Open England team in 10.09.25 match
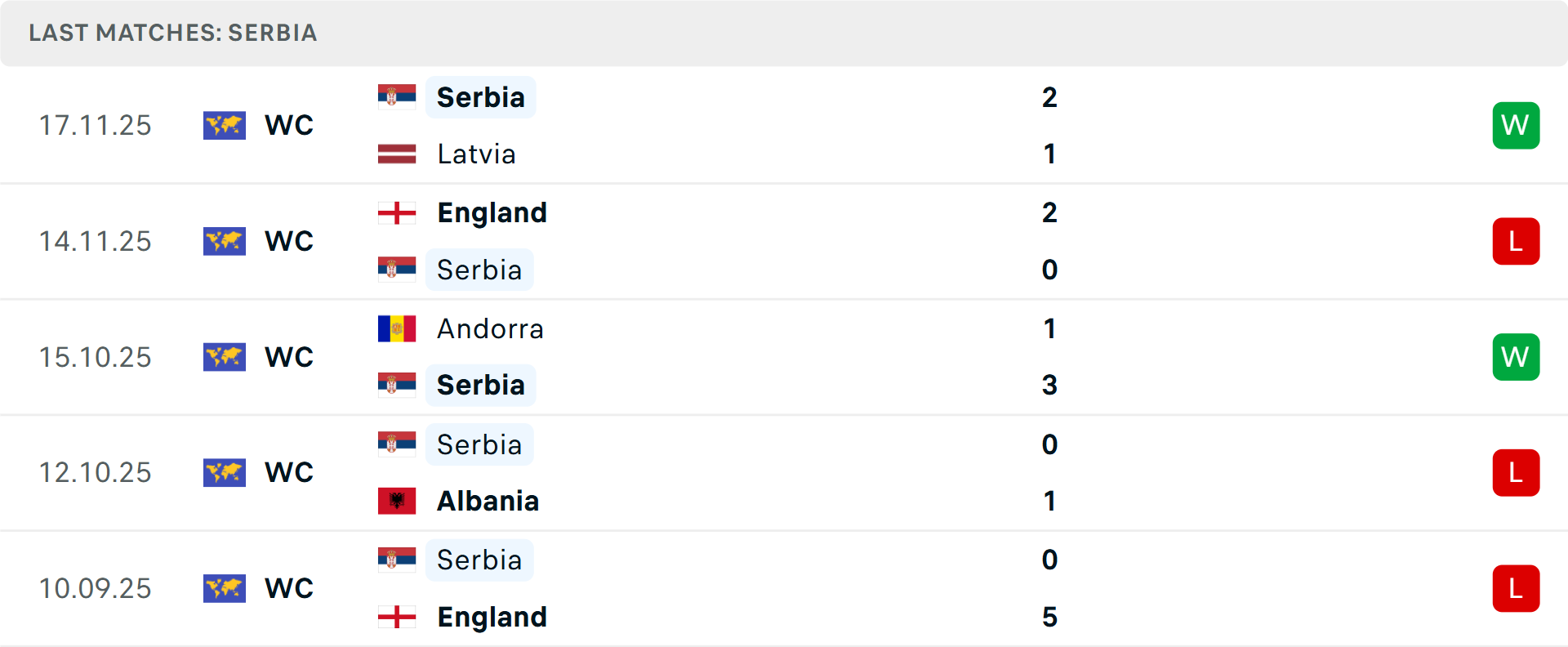1568x647 pixels. pyautogui.click(x=492, y=617)
